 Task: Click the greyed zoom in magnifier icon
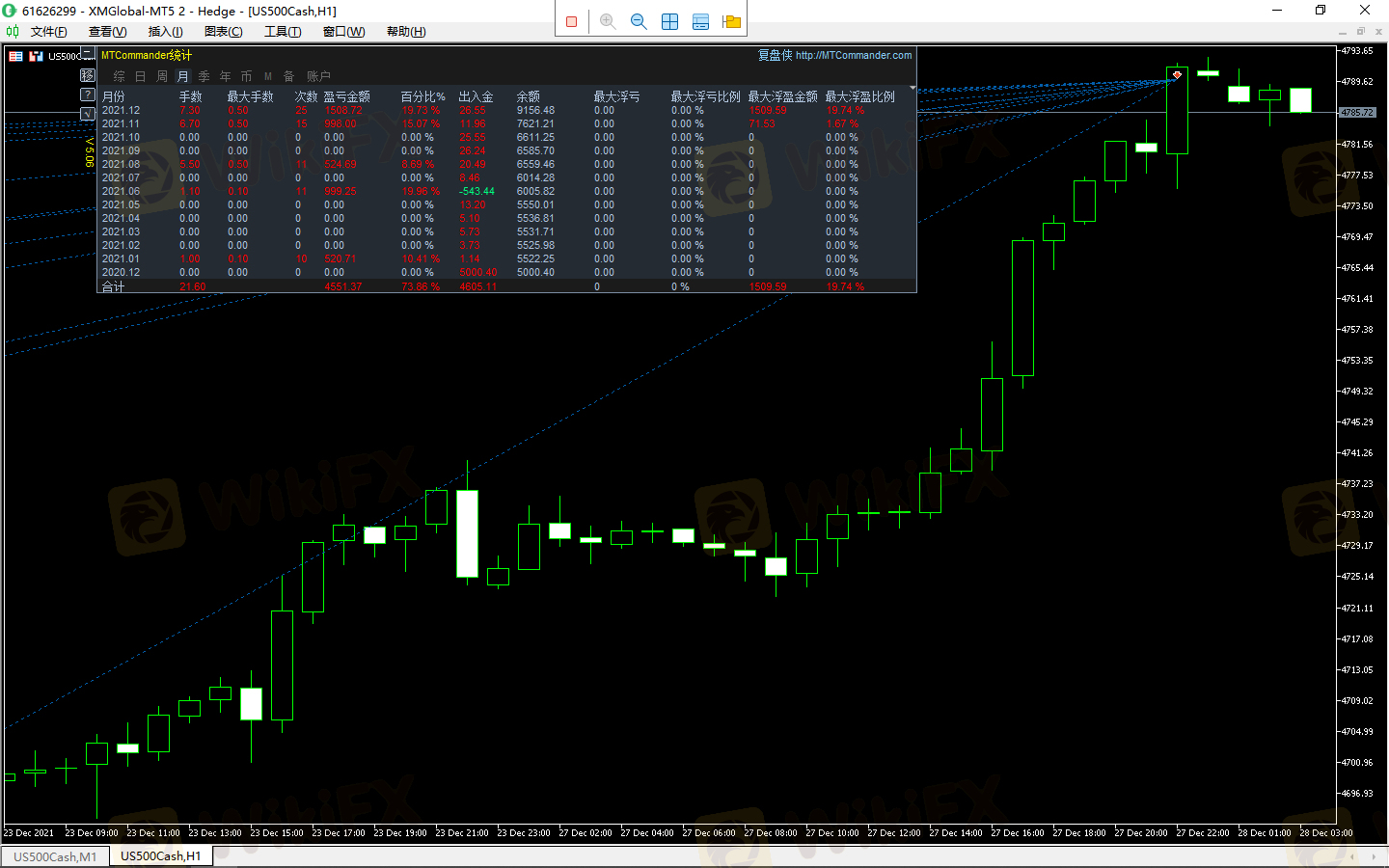click(x=608, y=21)
